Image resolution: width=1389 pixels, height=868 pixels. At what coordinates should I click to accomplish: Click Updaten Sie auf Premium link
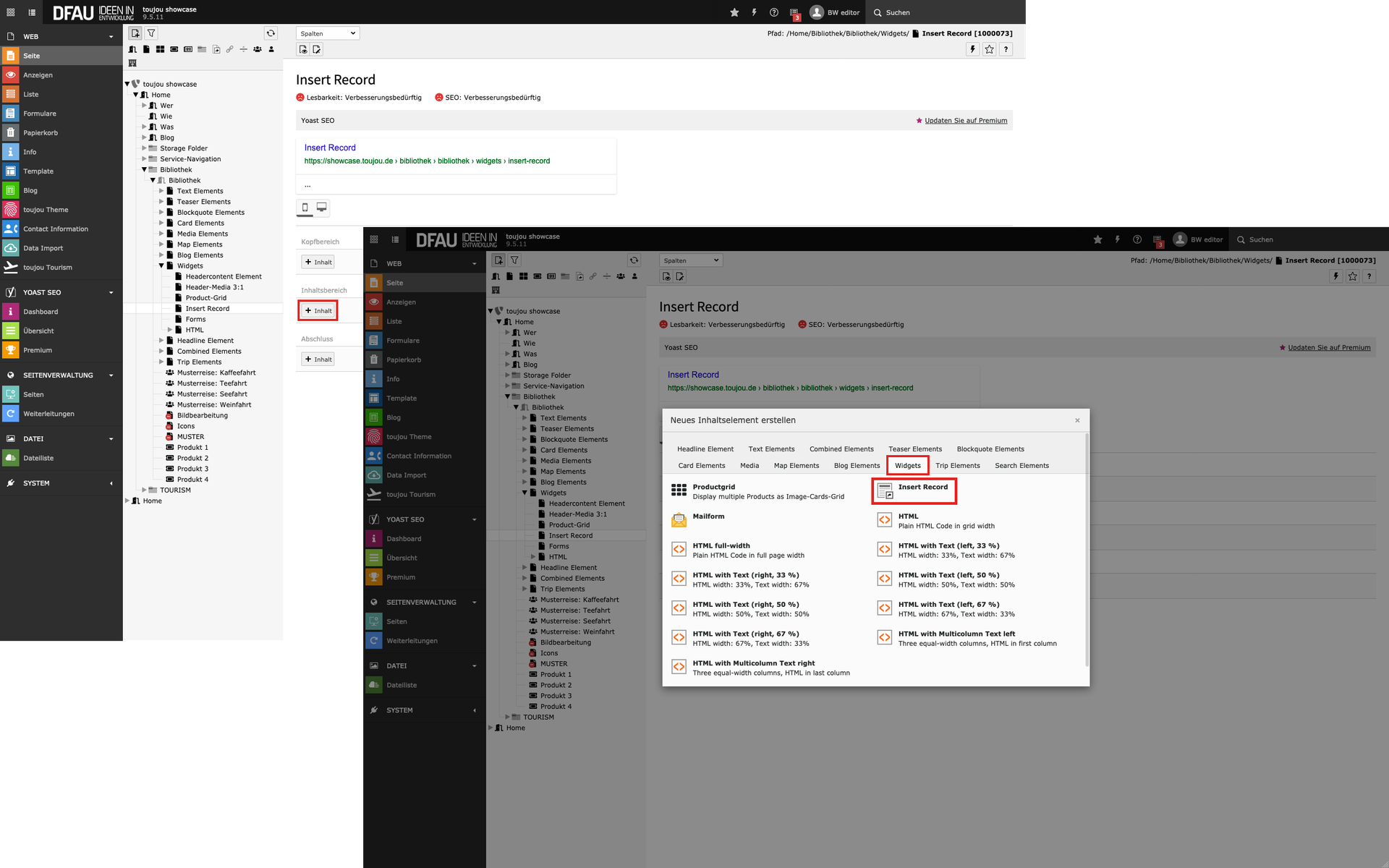pos(966,121)
